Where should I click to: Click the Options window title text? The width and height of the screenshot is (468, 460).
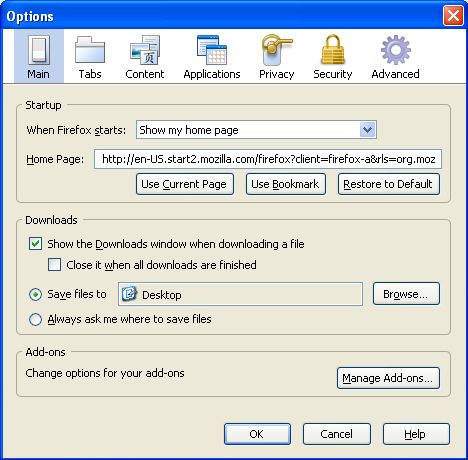(x=30, y=16)
